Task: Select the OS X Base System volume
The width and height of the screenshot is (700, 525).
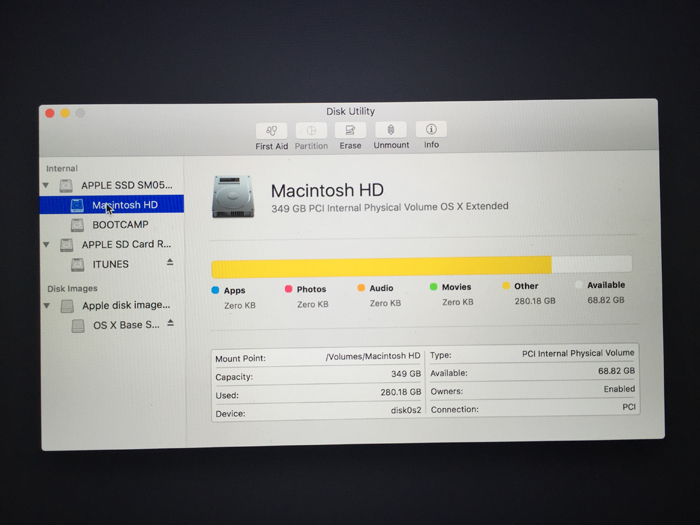Action: coord(125,325)
